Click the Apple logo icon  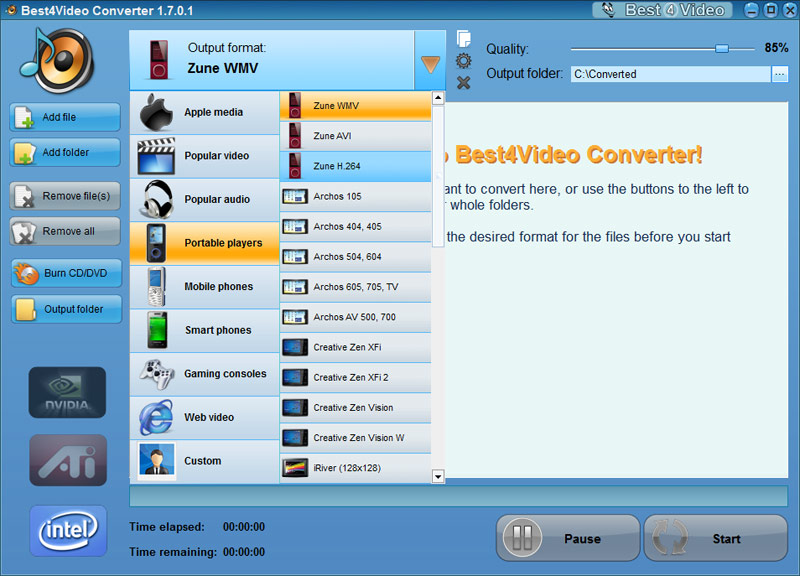[x=156, y=112]
